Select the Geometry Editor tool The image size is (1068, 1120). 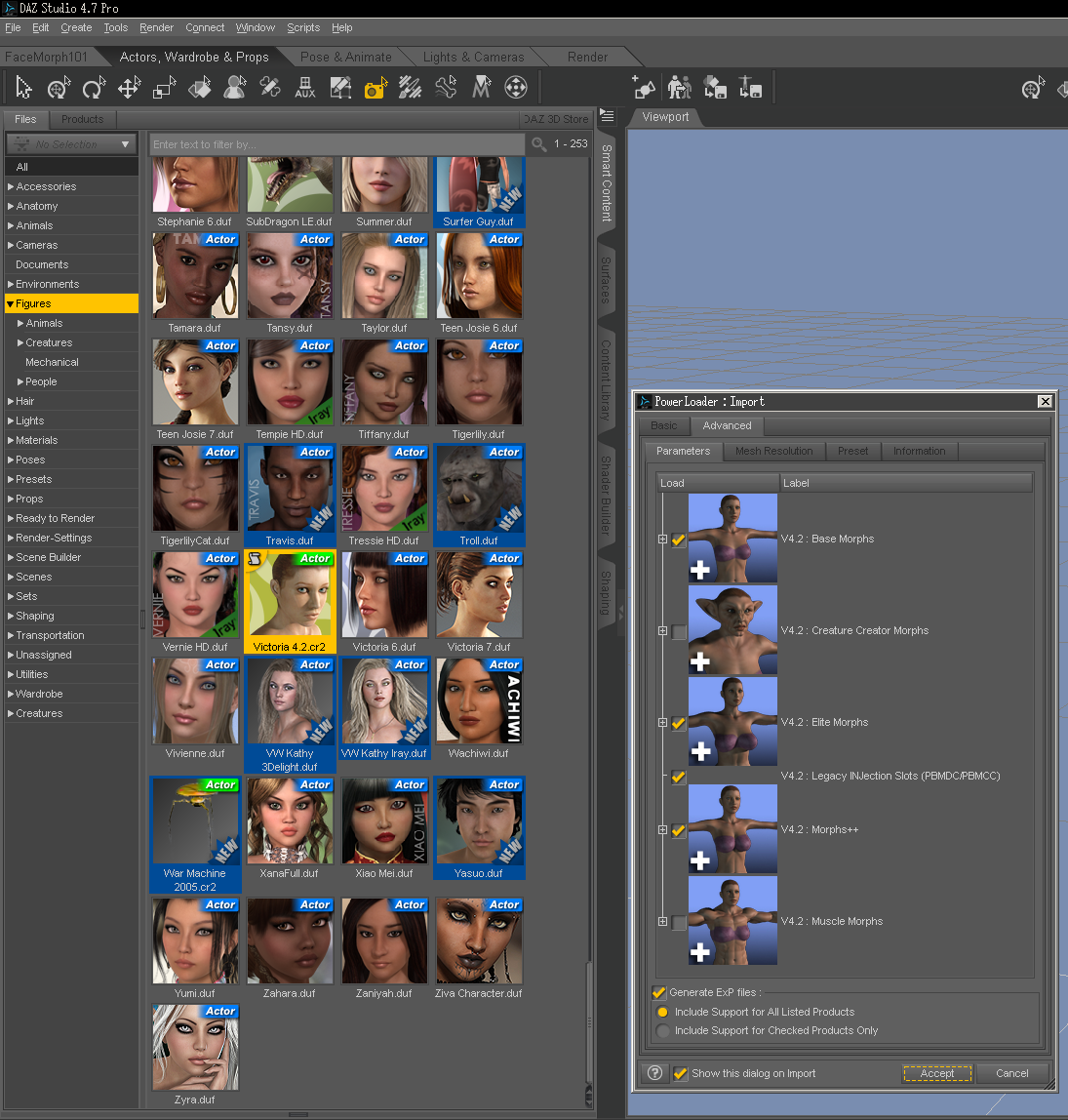(x=340, y=88)
